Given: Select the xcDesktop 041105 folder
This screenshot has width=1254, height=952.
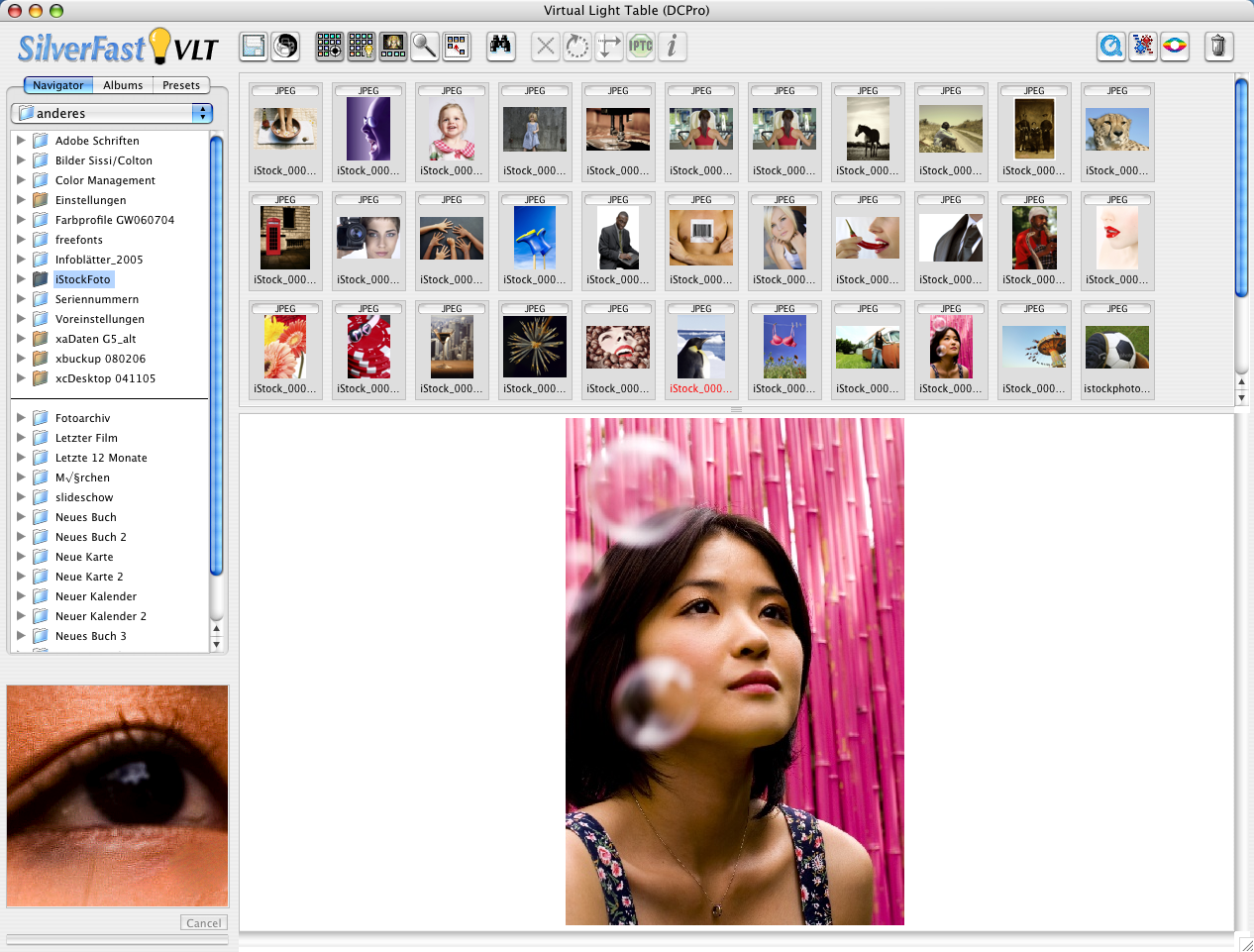Looking at the screenshot, I should pyautogui.click(x=105, y=378).
